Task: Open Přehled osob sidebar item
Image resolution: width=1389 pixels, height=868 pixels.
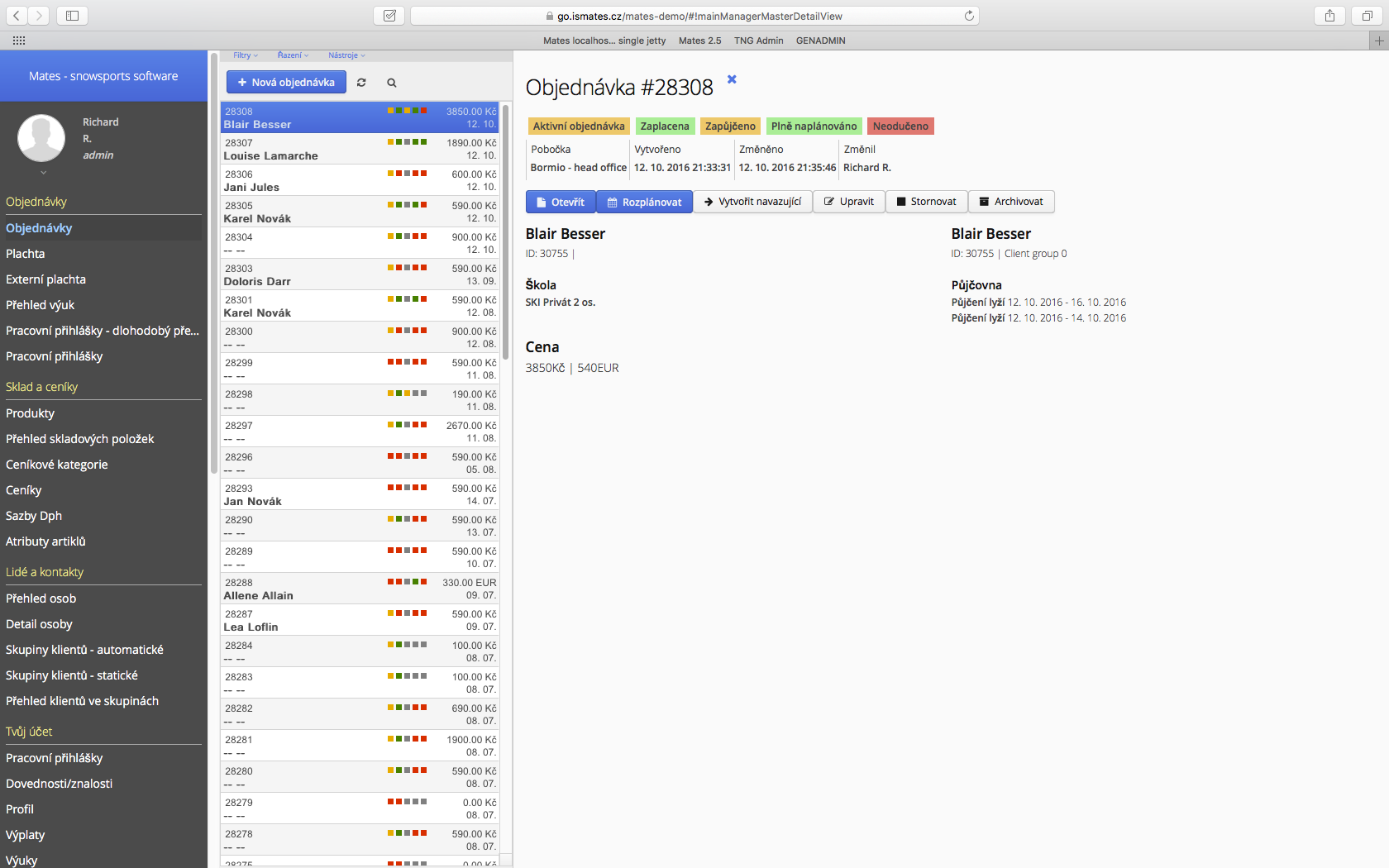Action: point(41,599)
